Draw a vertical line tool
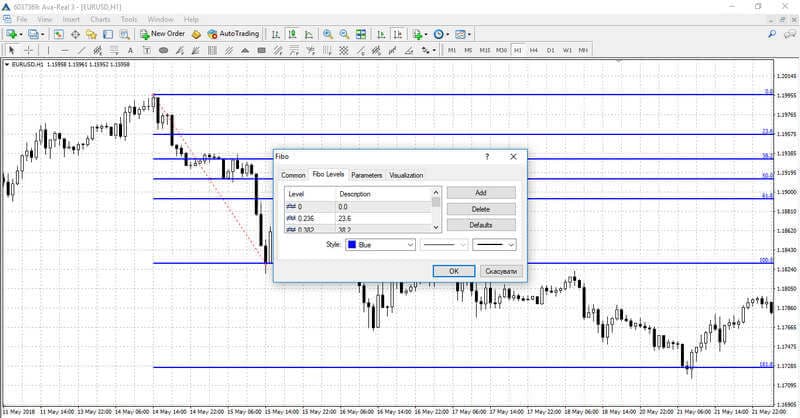 48,50
